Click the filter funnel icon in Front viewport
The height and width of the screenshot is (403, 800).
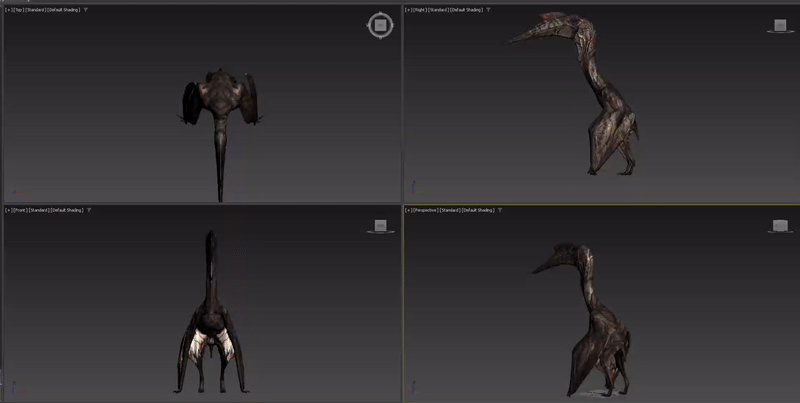[90, 210]
